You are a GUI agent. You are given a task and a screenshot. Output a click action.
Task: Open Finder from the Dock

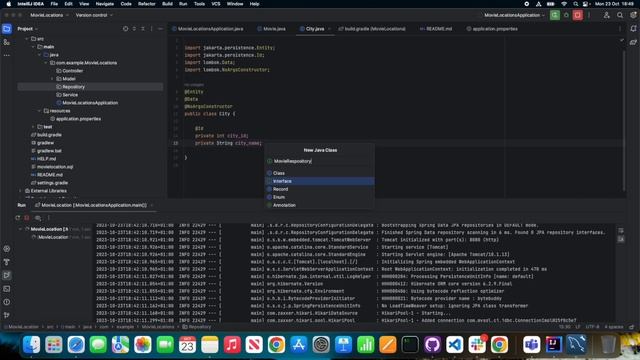31,344
